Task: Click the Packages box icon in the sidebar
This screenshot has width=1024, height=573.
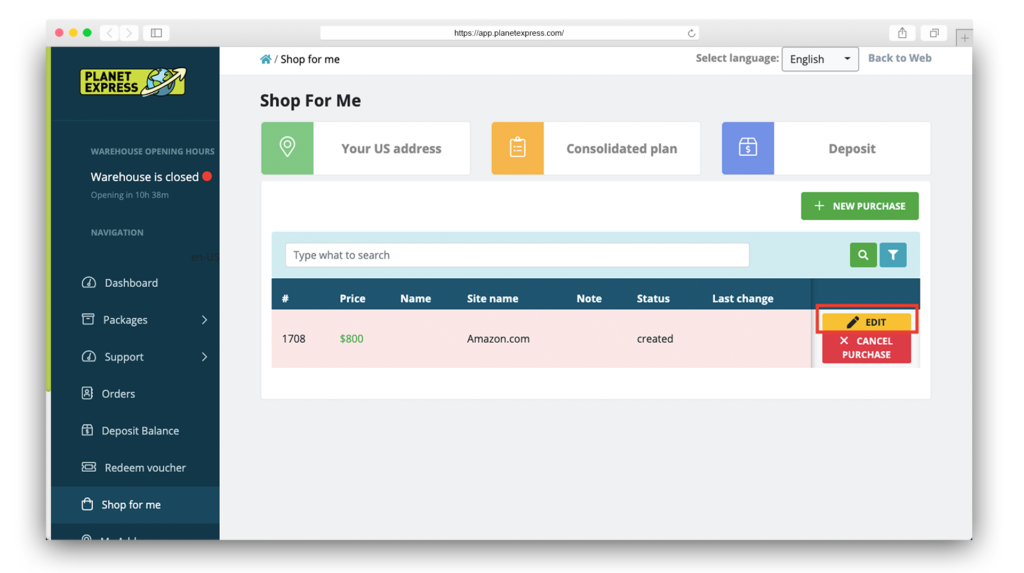Action: coord(88,319)
